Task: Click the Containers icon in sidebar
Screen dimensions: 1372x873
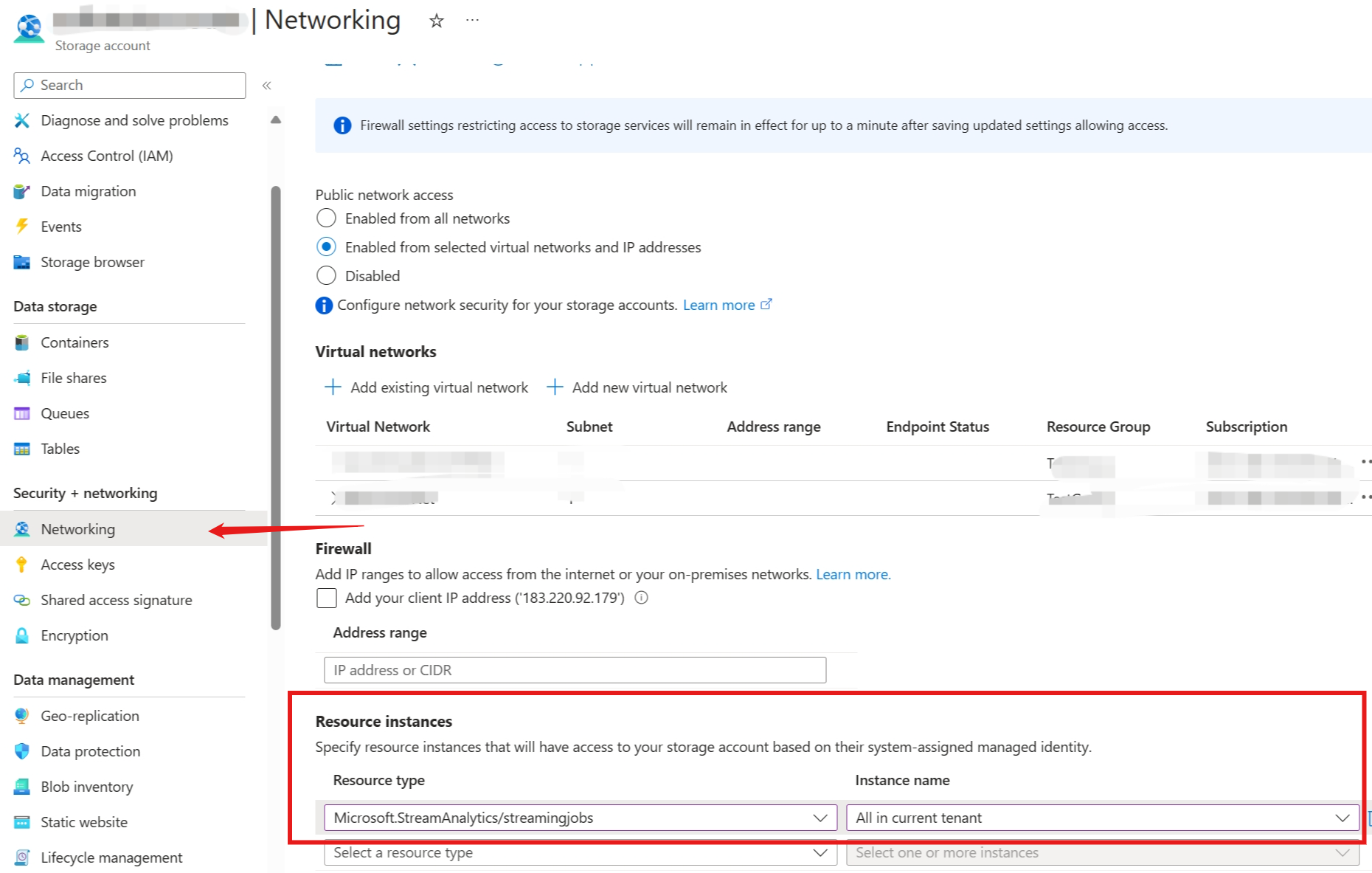Action: coord(22,342)
